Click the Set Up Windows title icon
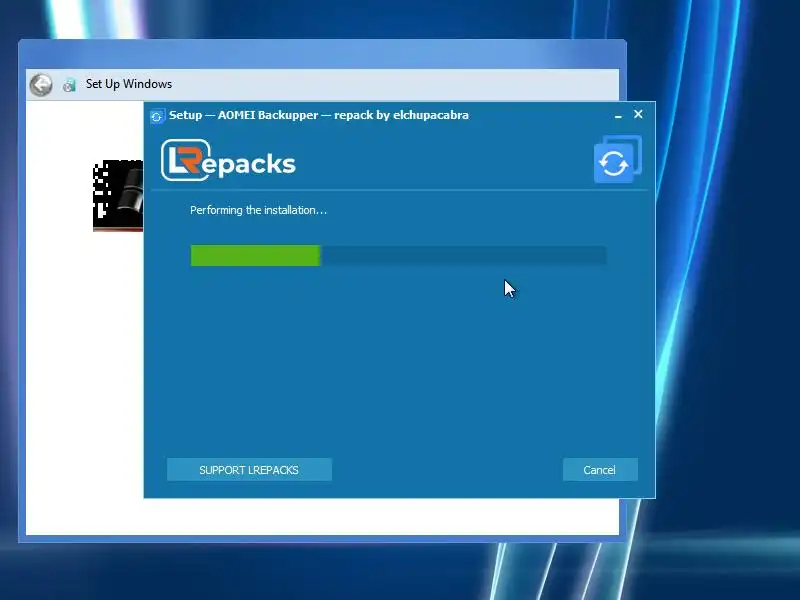Viewport: 800px width, 600px height. point(69,85)
